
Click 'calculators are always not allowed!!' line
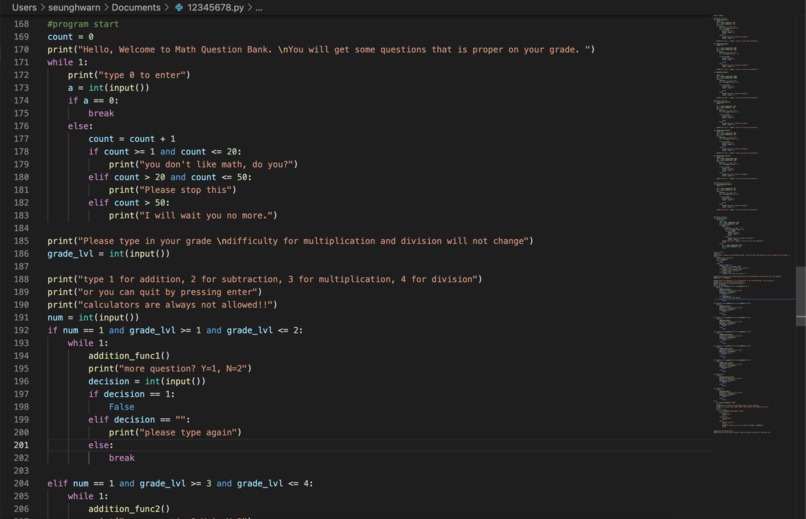[162, 305]
